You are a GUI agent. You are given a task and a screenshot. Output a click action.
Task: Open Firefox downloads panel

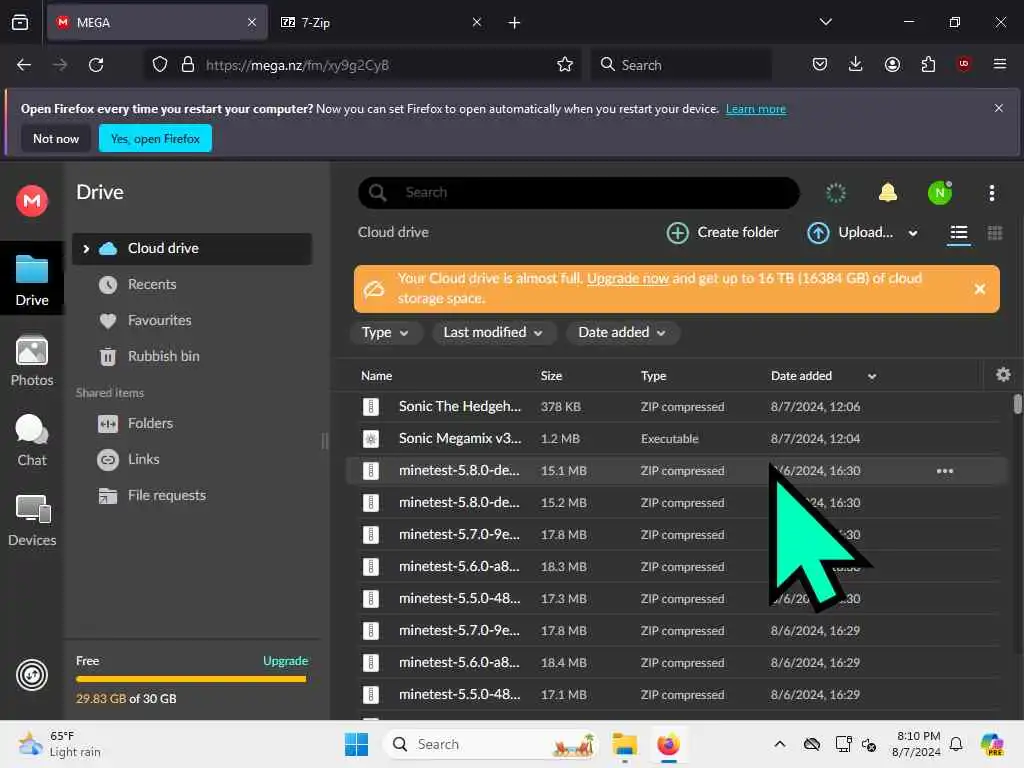pos(856,64)
